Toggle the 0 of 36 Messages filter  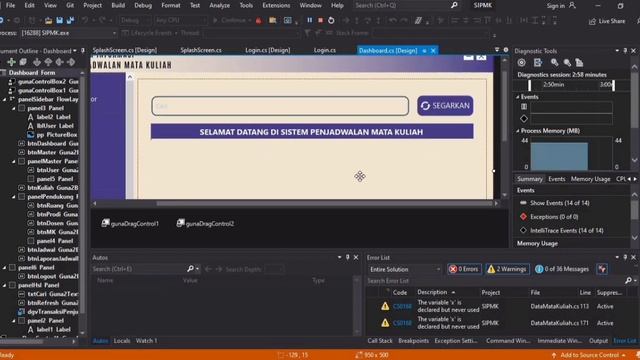pyautogui.click(x=562, y=269)
